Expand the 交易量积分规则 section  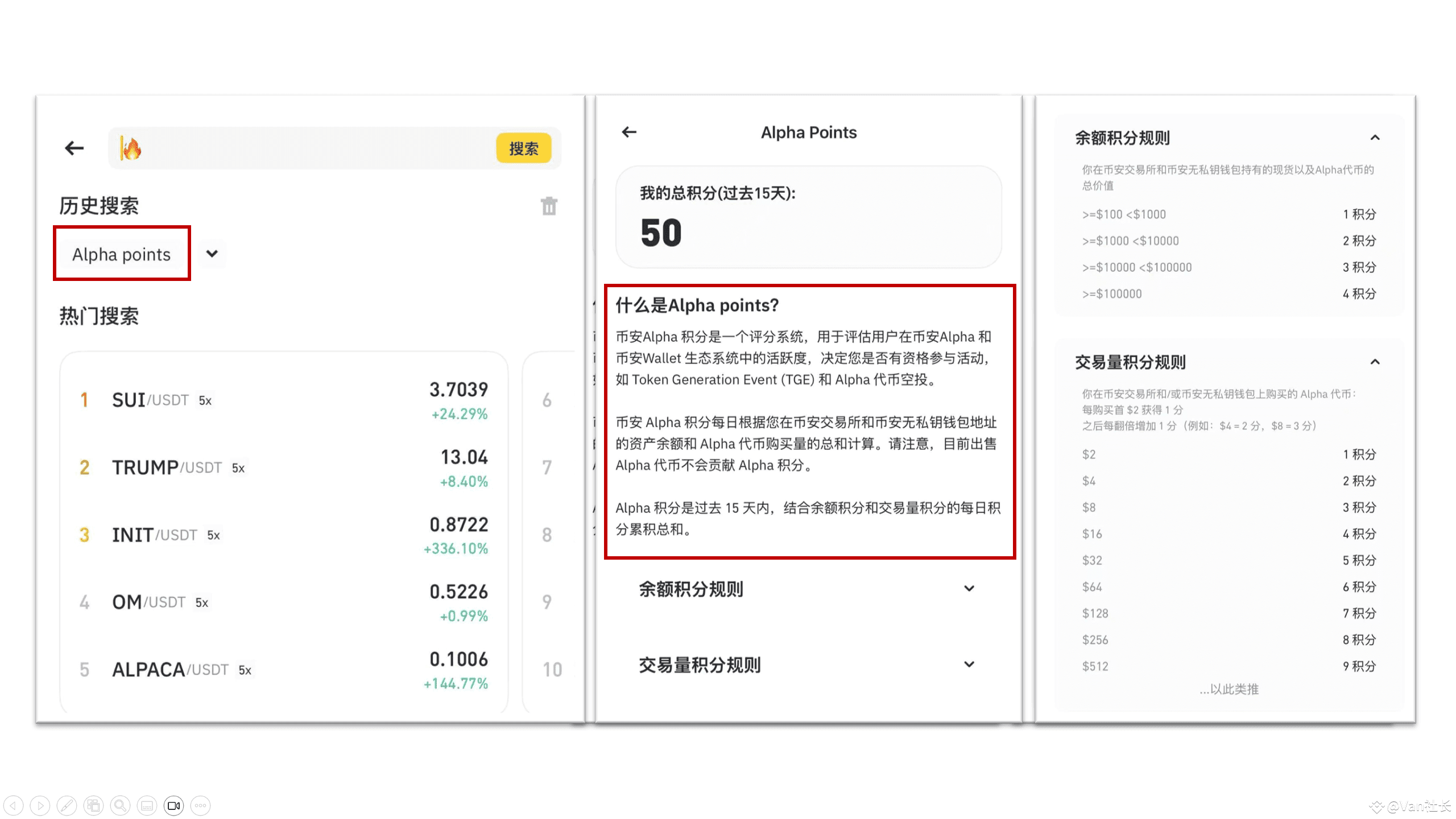[969, 664]
